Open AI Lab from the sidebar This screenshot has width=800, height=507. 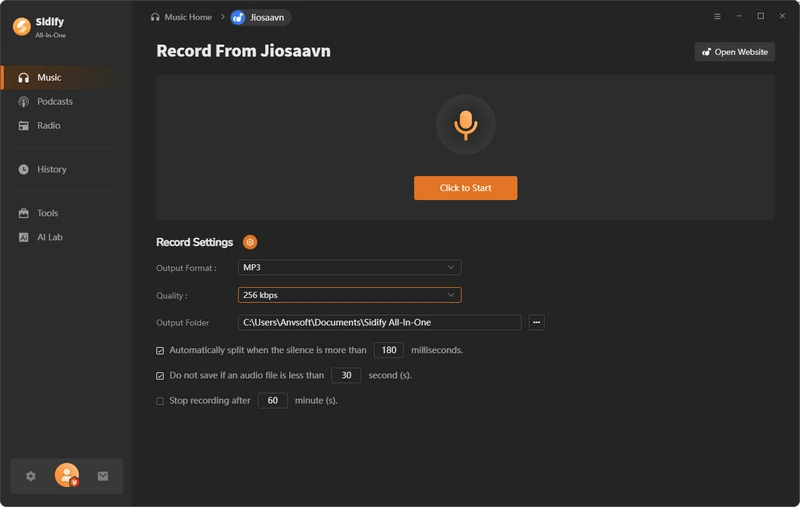(x=50, y=237)
